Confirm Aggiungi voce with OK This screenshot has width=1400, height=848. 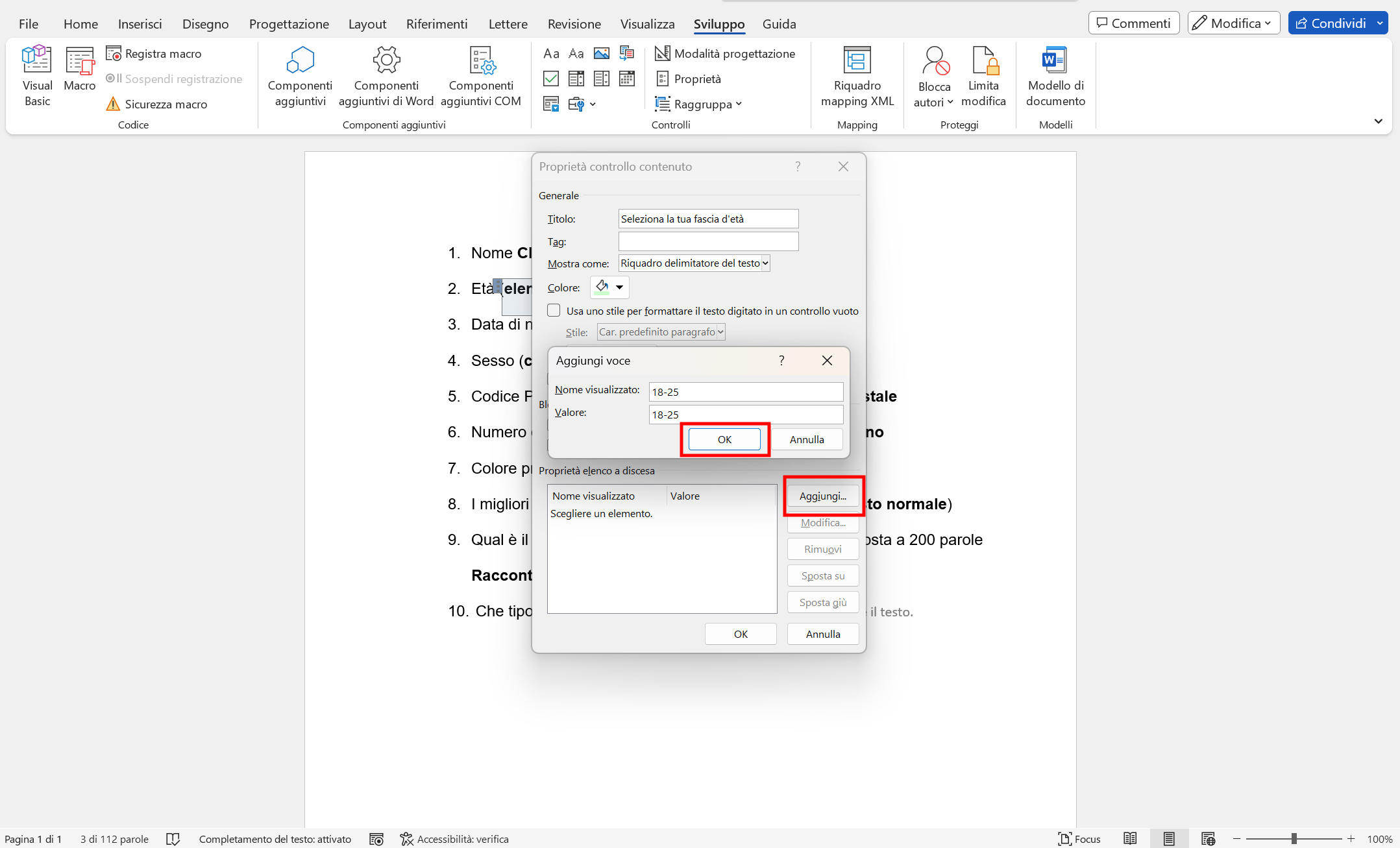click(x=724, y=439)
